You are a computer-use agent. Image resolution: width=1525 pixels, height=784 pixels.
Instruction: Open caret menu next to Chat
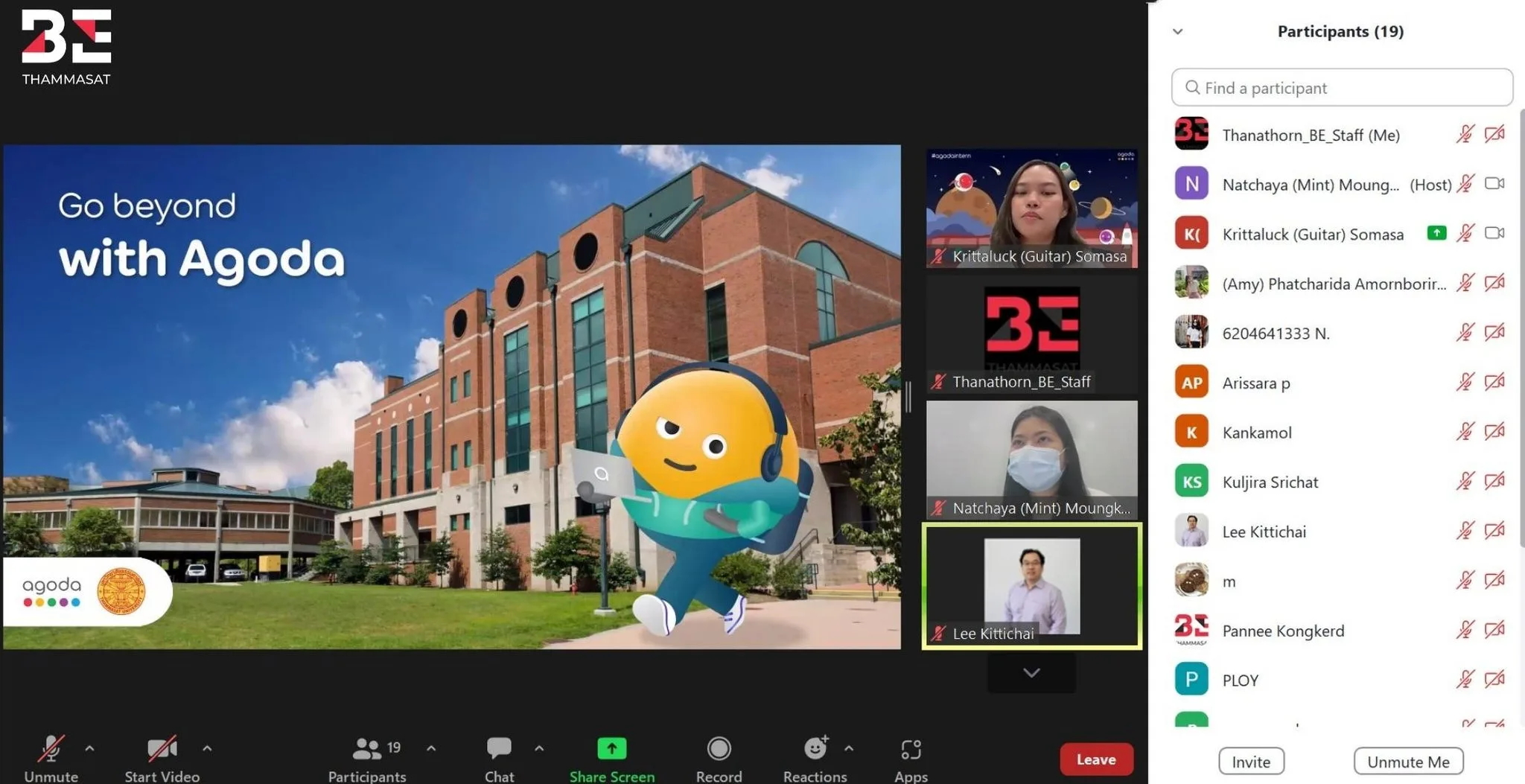tap(539, 748)
